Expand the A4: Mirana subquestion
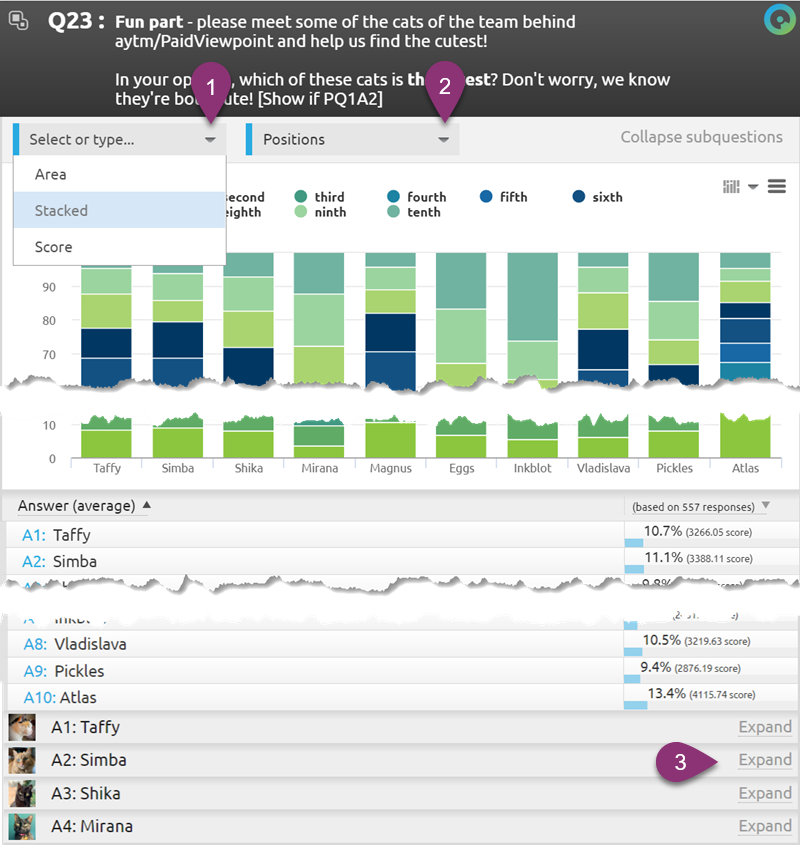The width and height of the screenshot is (800, 845). point(765,826)
